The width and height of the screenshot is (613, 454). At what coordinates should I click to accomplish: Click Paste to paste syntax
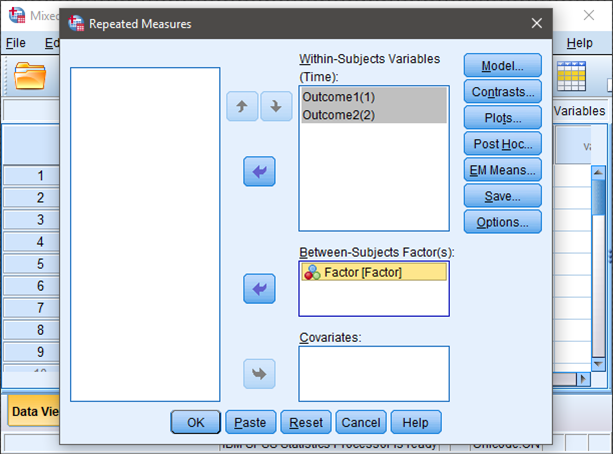250,422
